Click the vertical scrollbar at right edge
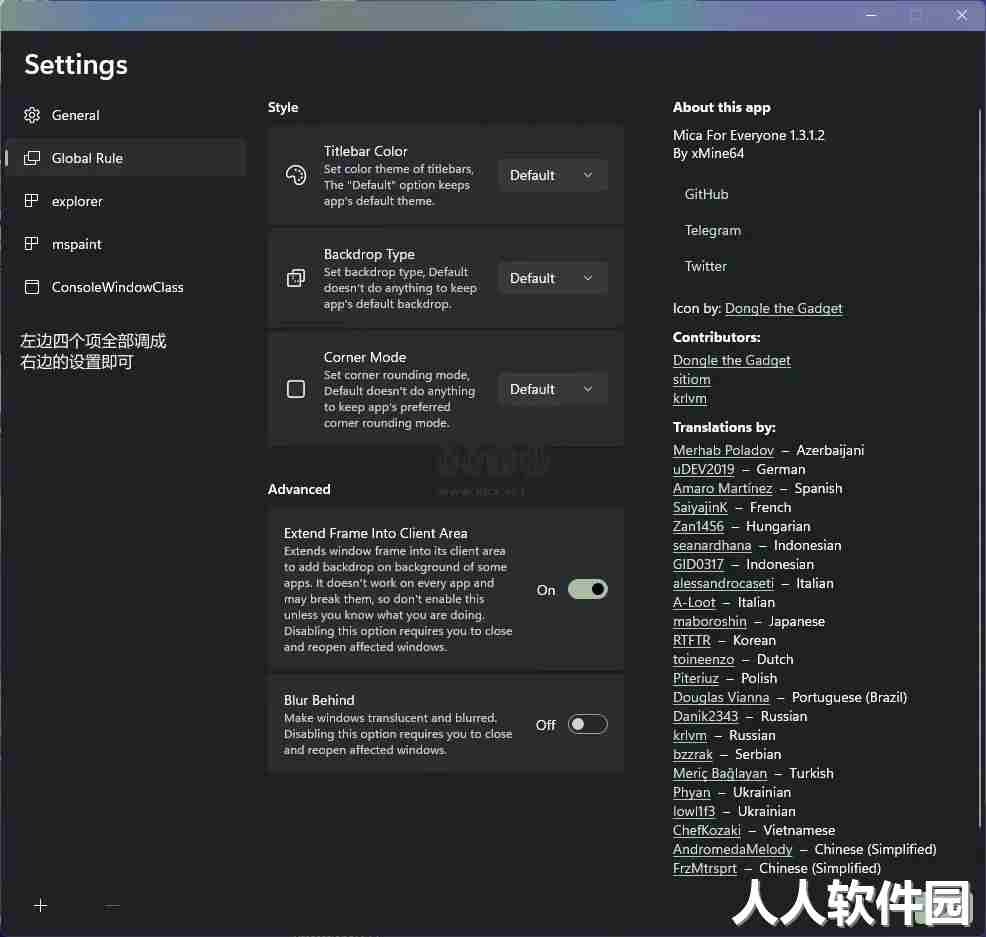Screen dimensions: 986x937 [980, 468]
